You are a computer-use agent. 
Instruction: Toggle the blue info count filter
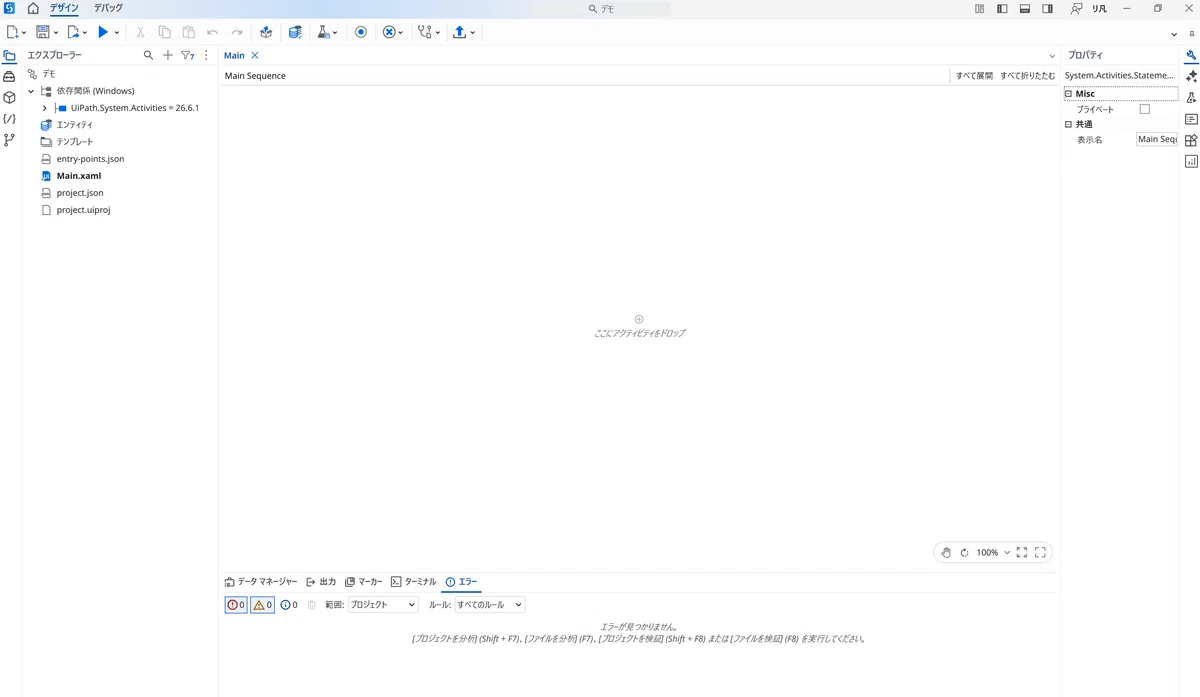(289, 605)
